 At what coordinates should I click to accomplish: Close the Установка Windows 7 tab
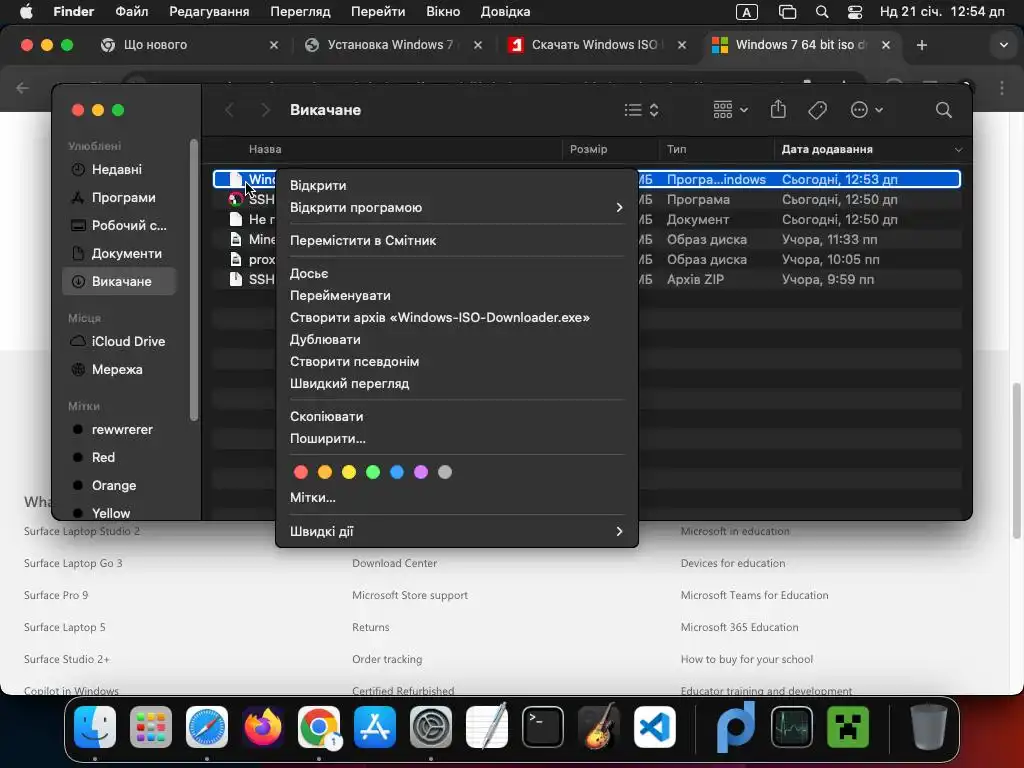click(x=478, y=45)
